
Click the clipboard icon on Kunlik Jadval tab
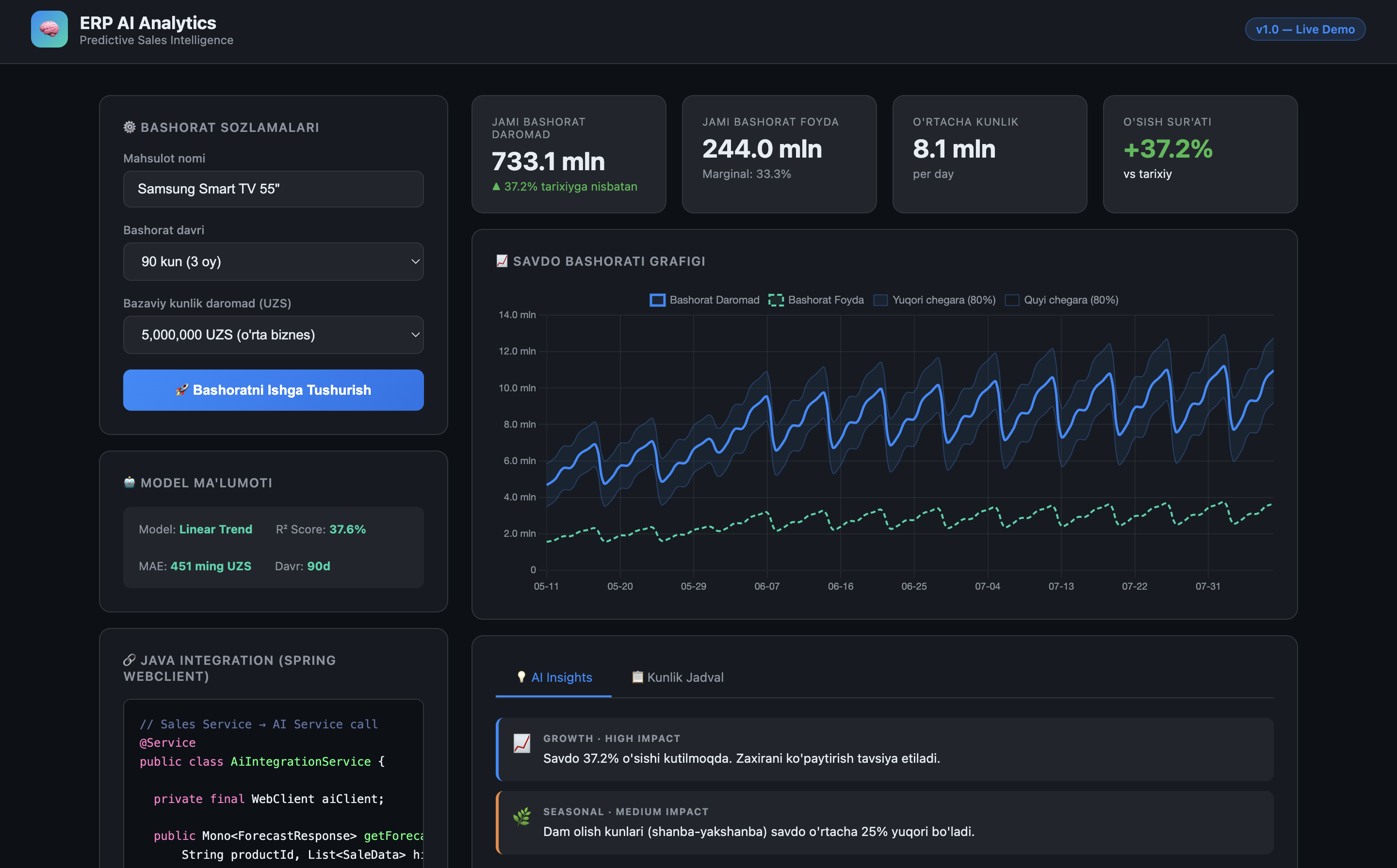637,677
